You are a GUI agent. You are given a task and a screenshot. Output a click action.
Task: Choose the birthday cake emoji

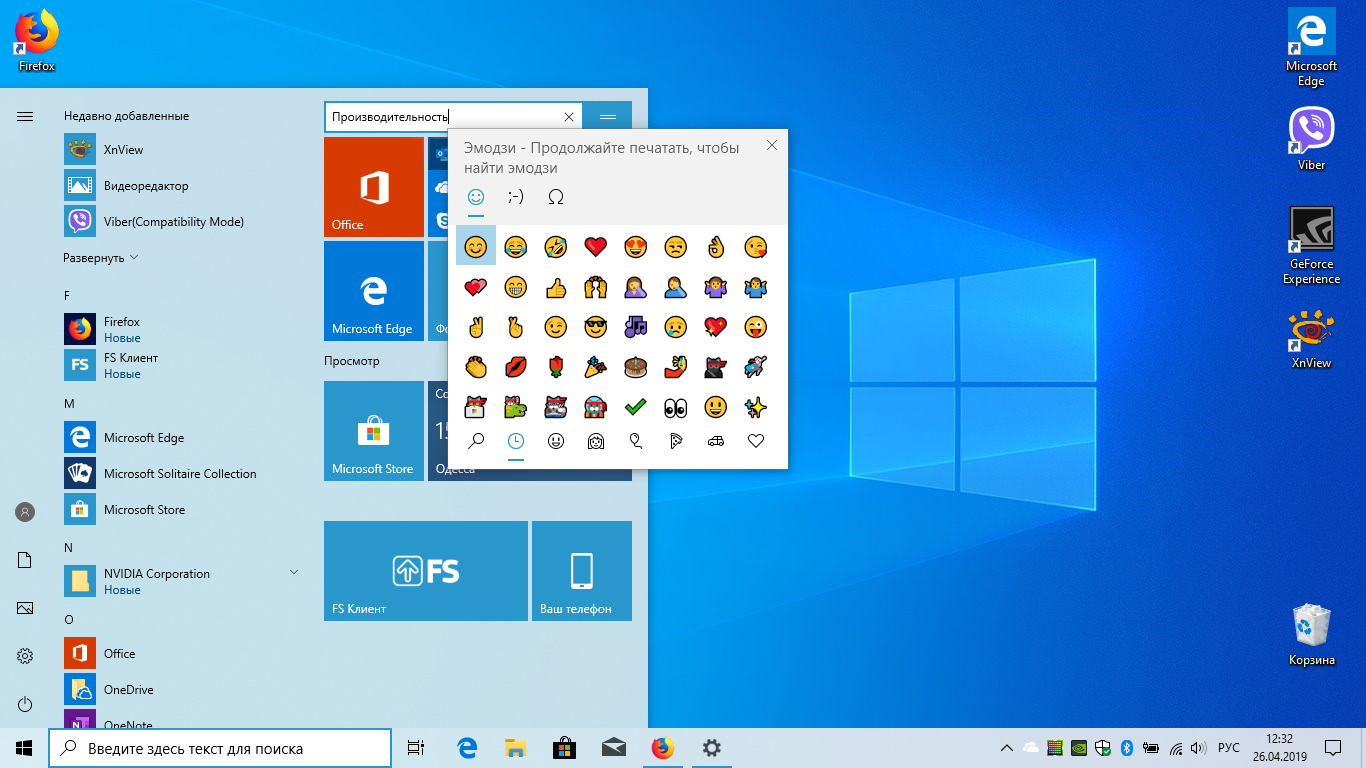(636, 367)
